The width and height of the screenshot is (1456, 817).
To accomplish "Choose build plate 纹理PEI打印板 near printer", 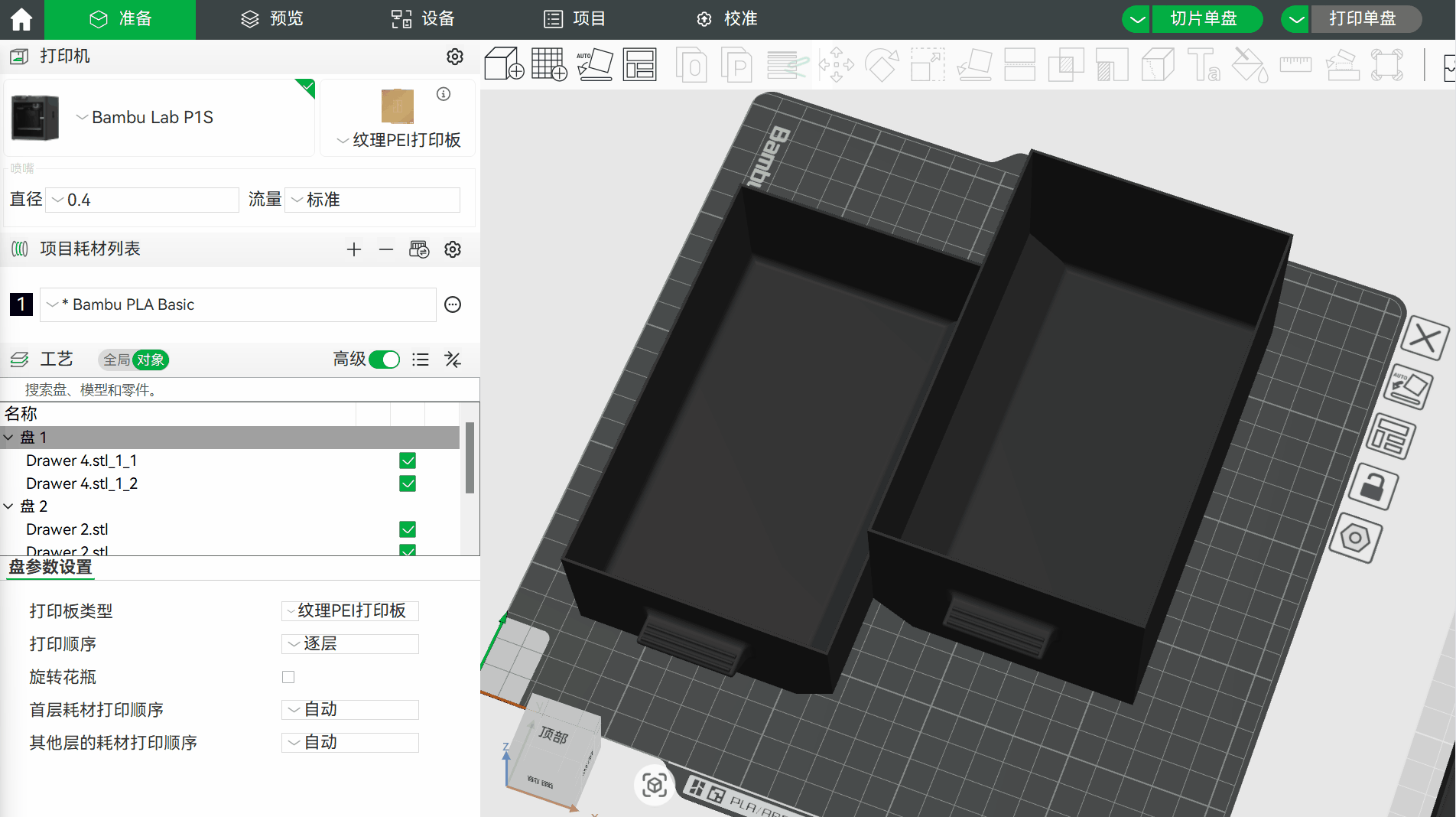I will [x=398, y=140].
